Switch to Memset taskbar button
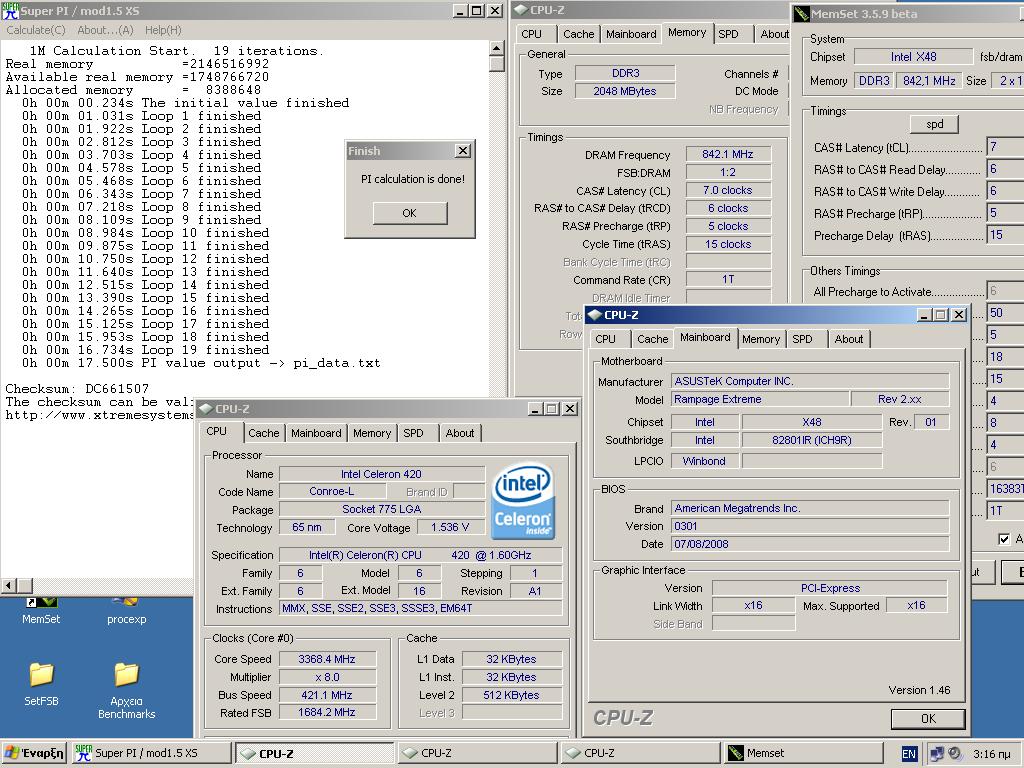 tap(802, 753)
